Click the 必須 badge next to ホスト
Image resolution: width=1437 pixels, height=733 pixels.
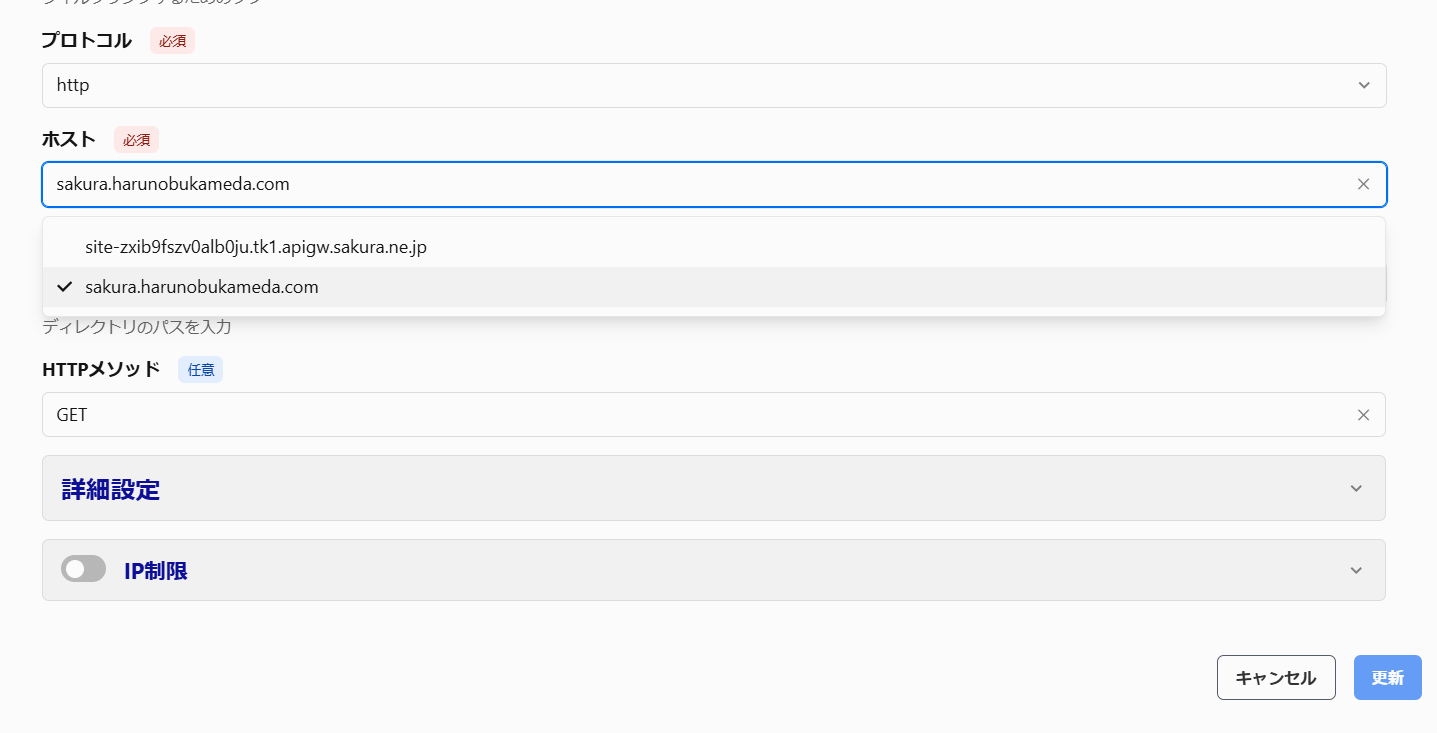click(136, 140)
